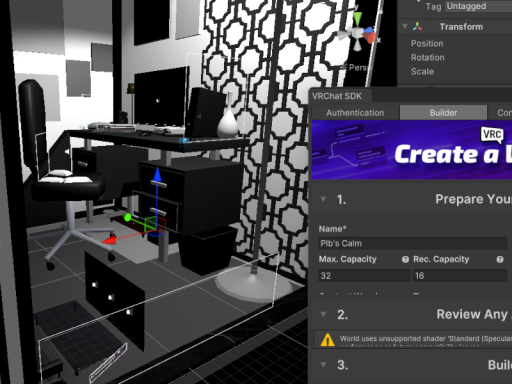Viewport: 512px width, 384px height.
Task: Edit the world Name field
Action: [x=413, y=243]
